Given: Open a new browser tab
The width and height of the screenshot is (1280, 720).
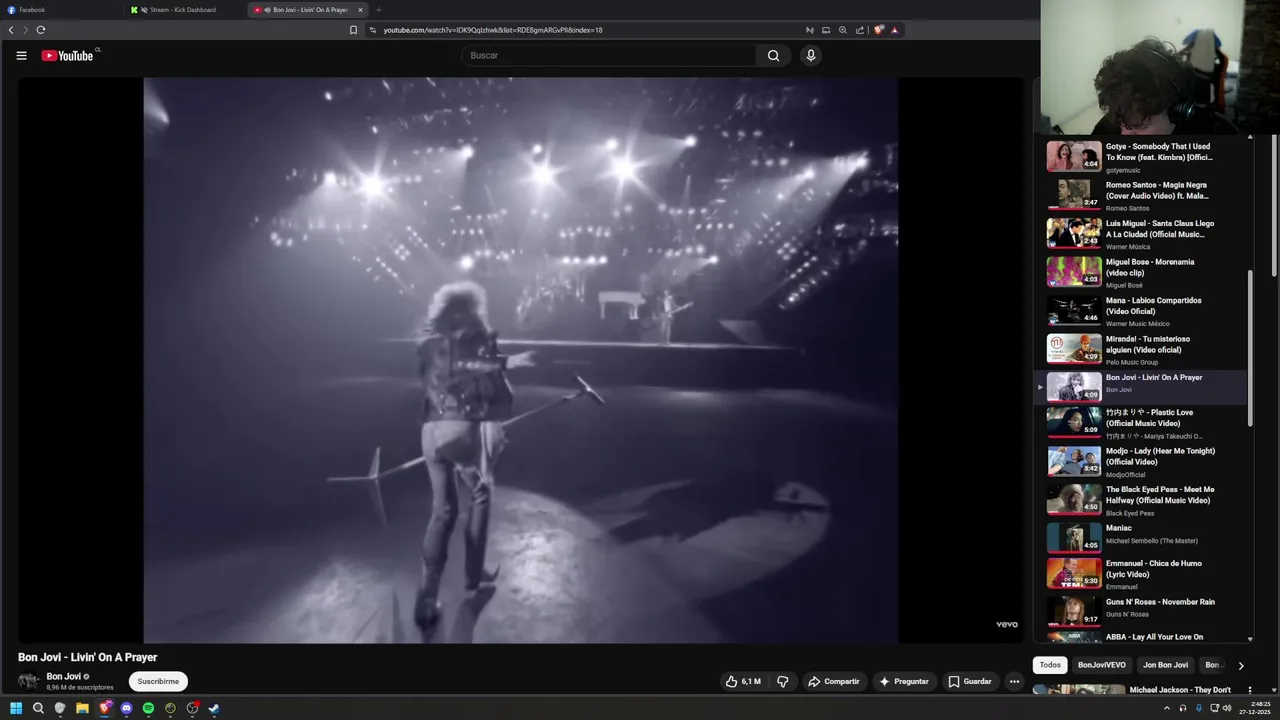Looking at the screenshot, I should [379, 10].
